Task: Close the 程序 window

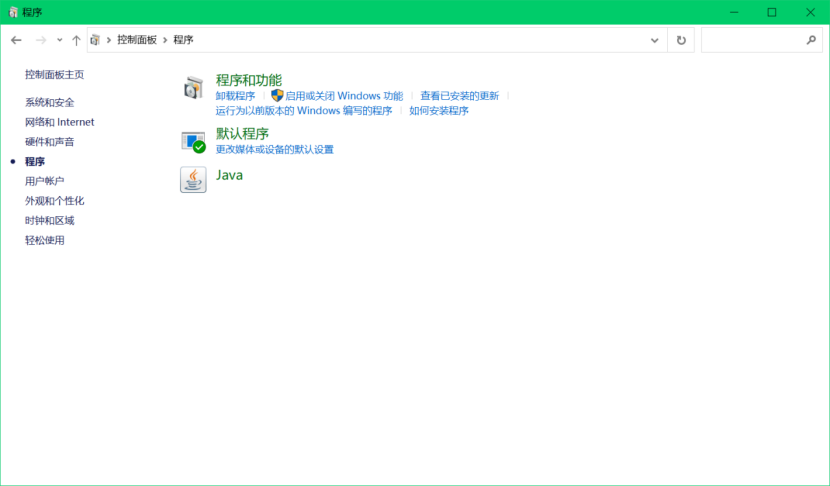Action: click(810, 12)
